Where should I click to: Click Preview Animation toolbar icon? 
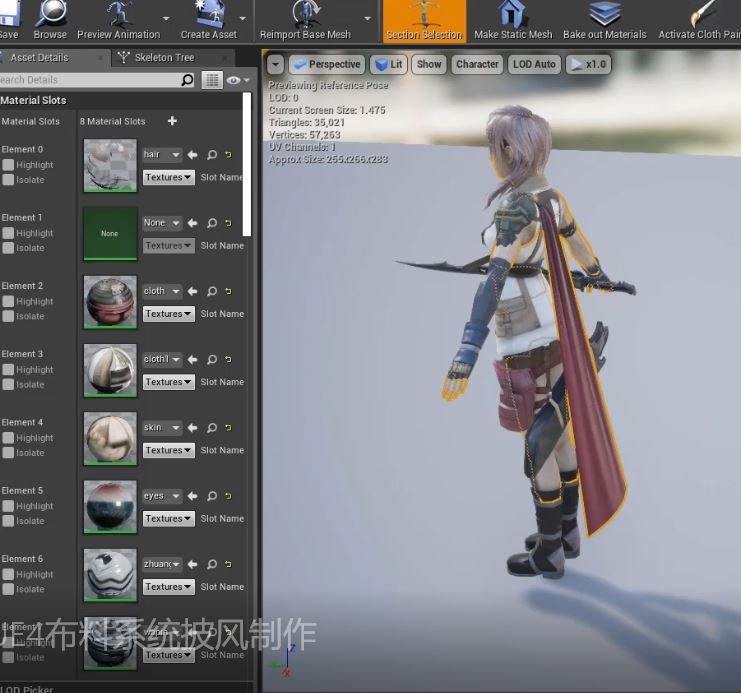point(118,15)
